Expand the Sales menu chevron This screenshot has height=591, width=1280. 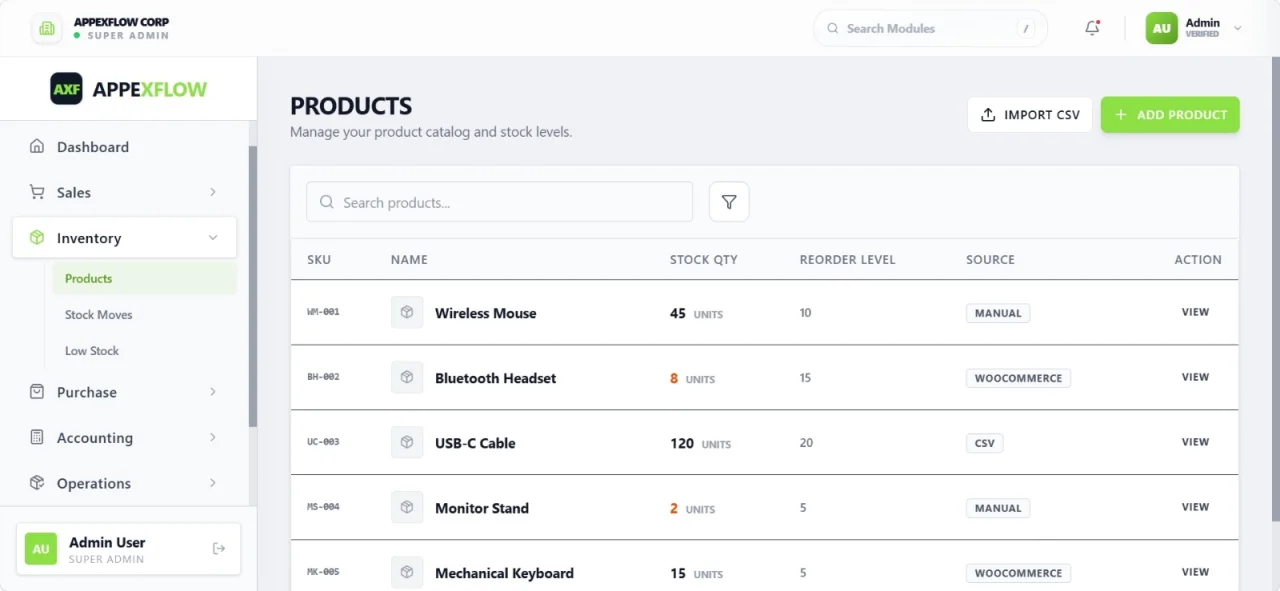tap(213, 192)
